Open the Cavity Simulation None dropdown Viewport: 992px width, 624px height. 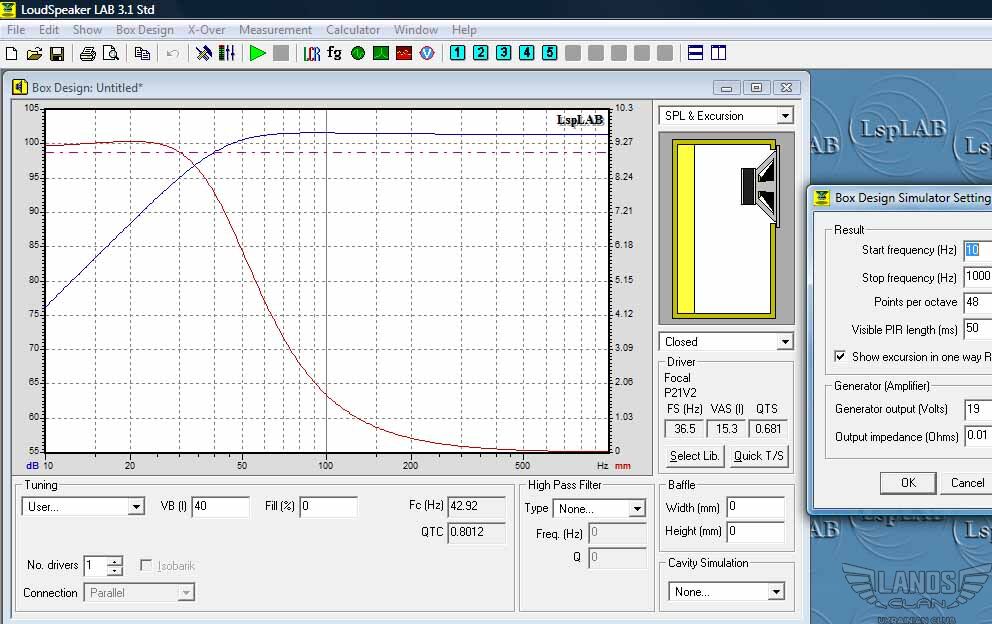776,592
